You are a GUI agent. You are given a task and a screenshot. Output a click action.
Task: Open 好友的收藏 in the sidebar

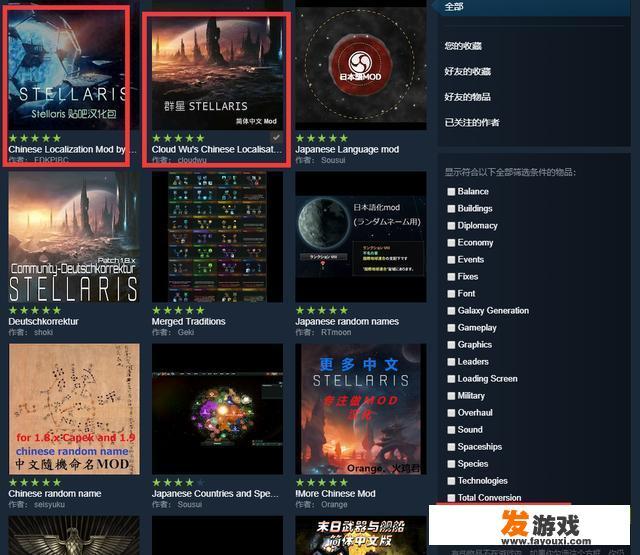pyautogui.click(x=467, y=71)
